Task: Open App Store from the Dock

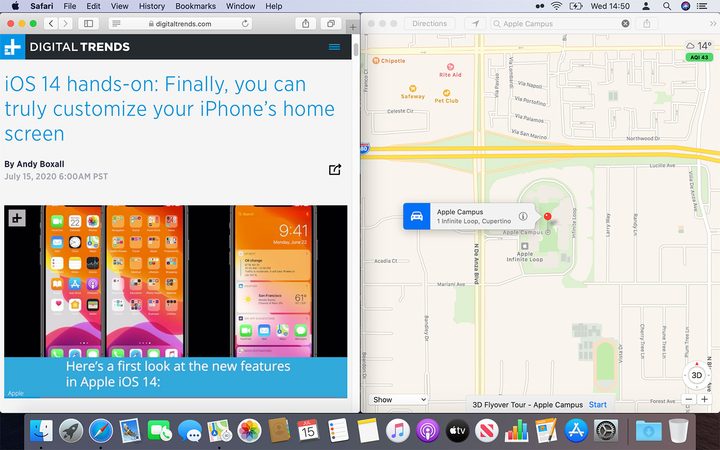Action: pos(576,431)
